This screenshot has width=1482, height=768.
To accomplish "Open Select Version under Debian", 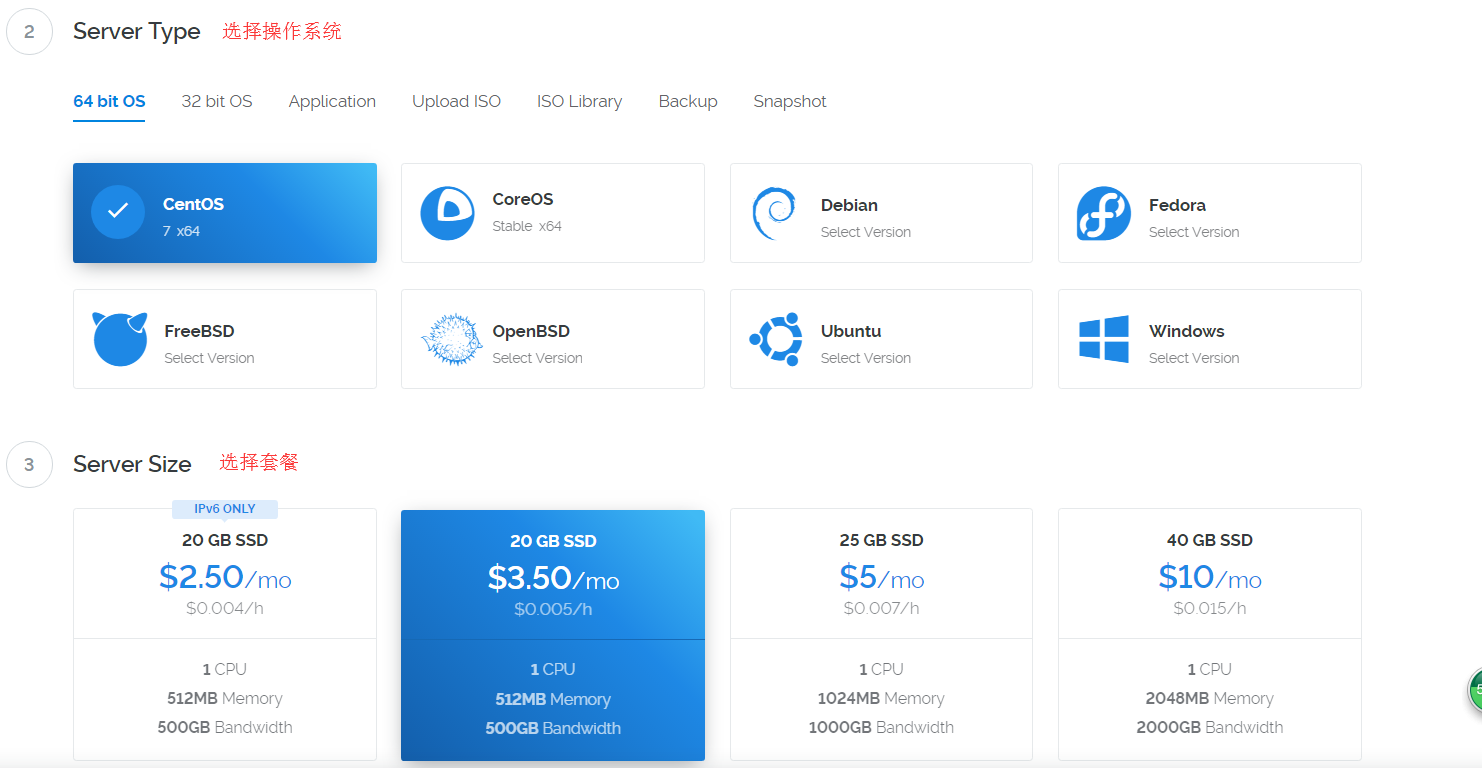I will coord(866,232).
